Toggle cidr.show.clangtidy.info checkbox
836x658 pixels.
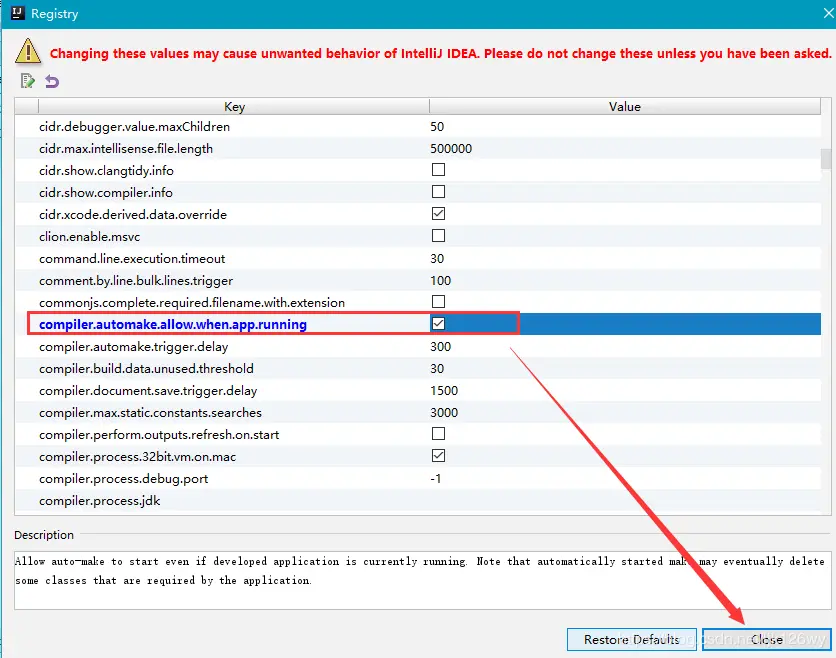(x=438, y=170)
